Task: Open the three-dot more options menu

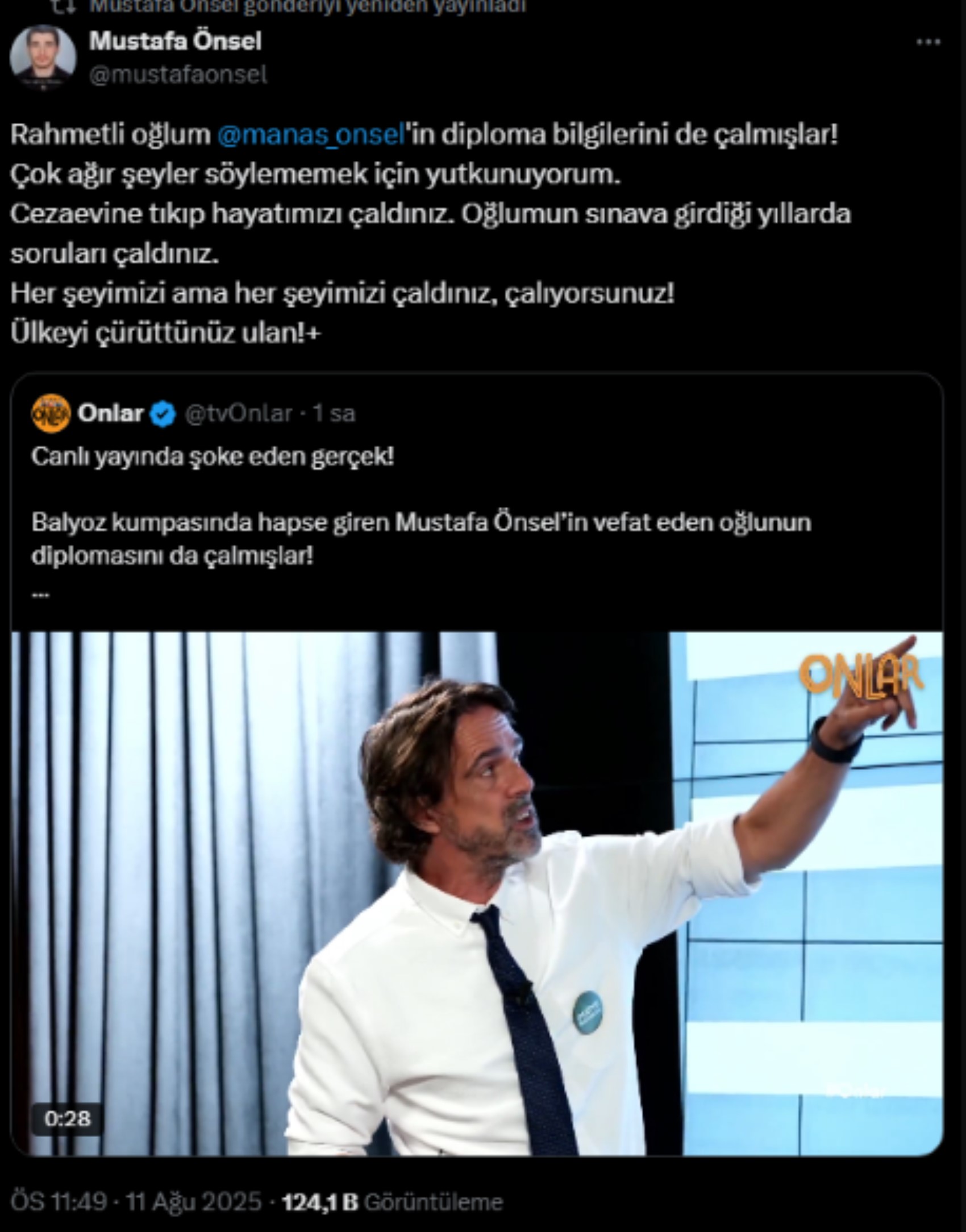Action: [x=928, y=42]
